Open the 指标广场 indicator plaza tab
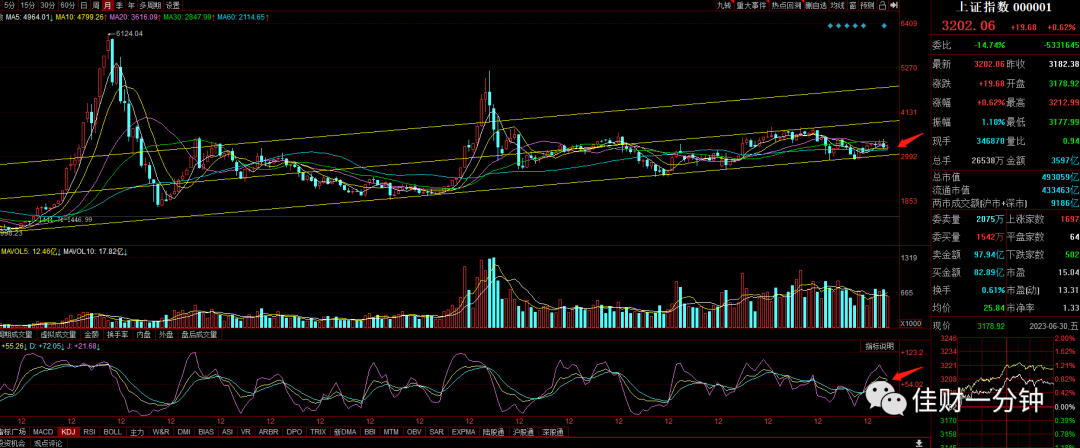Viewport: 1080px width, 448px height. pyautogui.click(x=13, y=432)
